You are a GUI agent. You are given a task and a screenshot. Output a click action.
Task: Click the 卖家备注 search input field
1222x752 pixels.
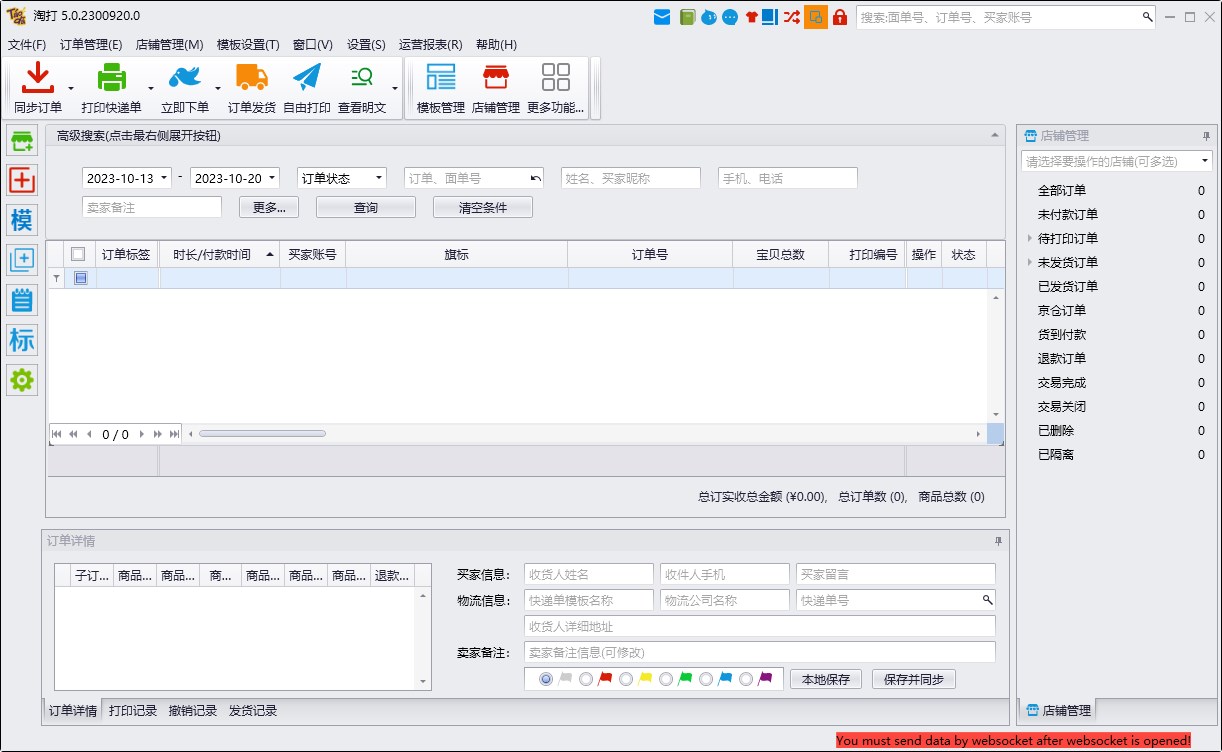tap(152, 207)
